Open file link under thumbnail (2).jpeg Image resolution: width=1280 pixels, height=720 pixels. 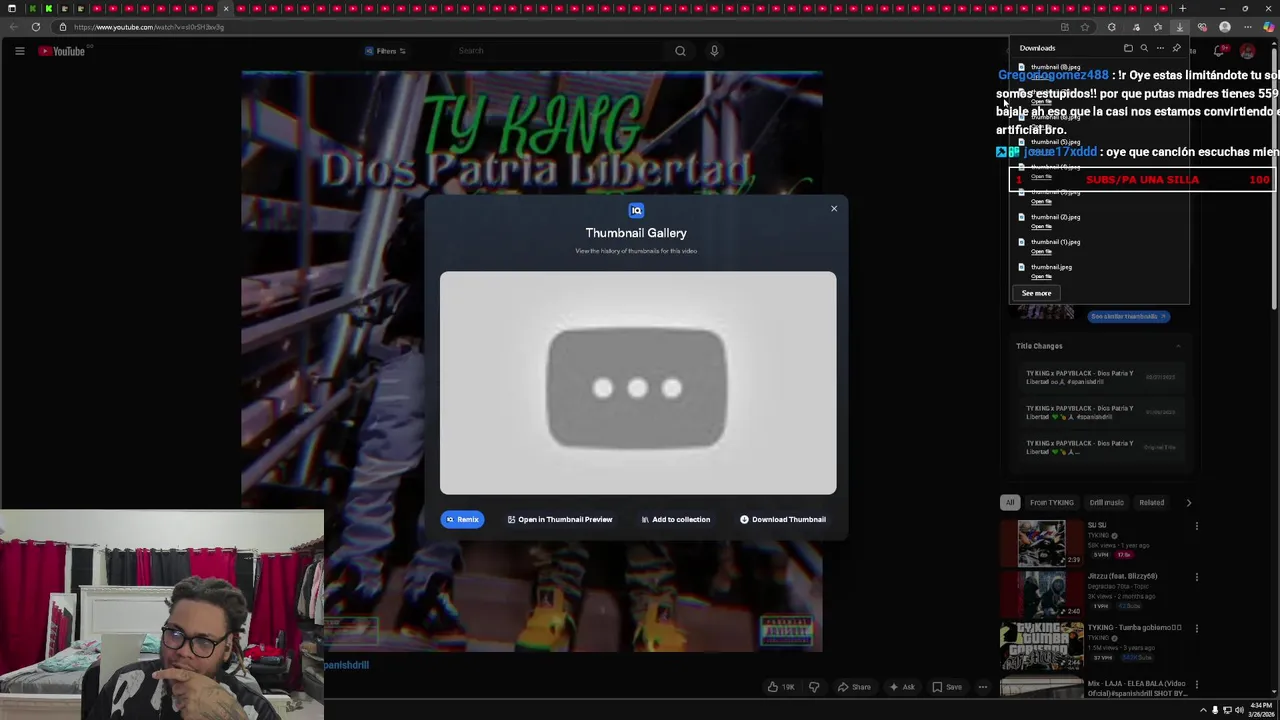pyautogui.click(x=1041, y=226)
